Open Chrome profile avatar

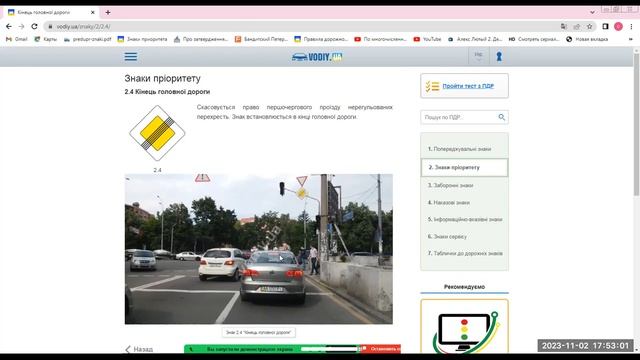tap(618, 27)
